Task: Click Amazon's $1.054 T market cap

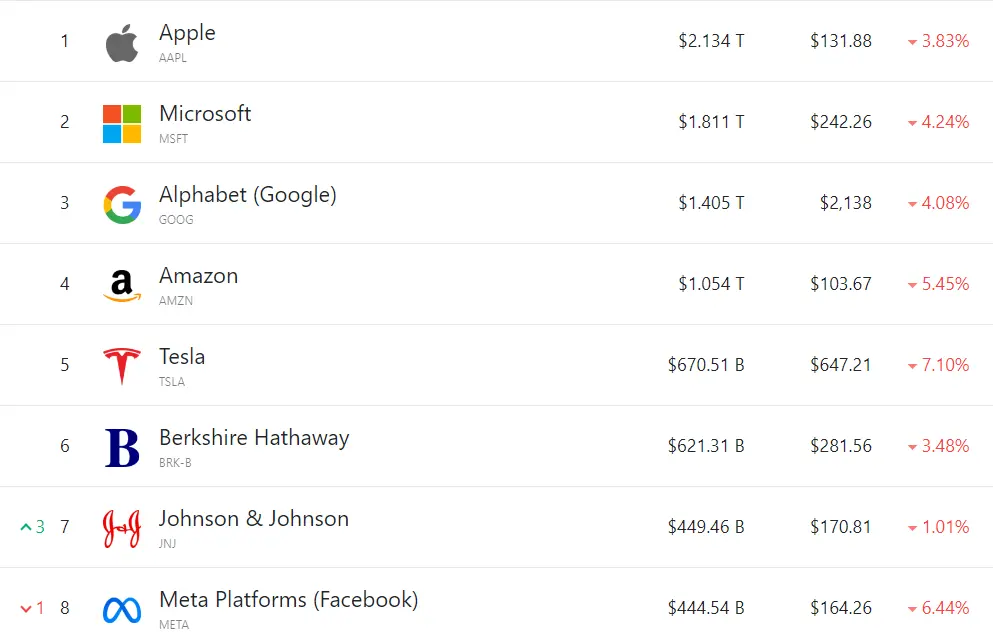Action: [711, 284]
